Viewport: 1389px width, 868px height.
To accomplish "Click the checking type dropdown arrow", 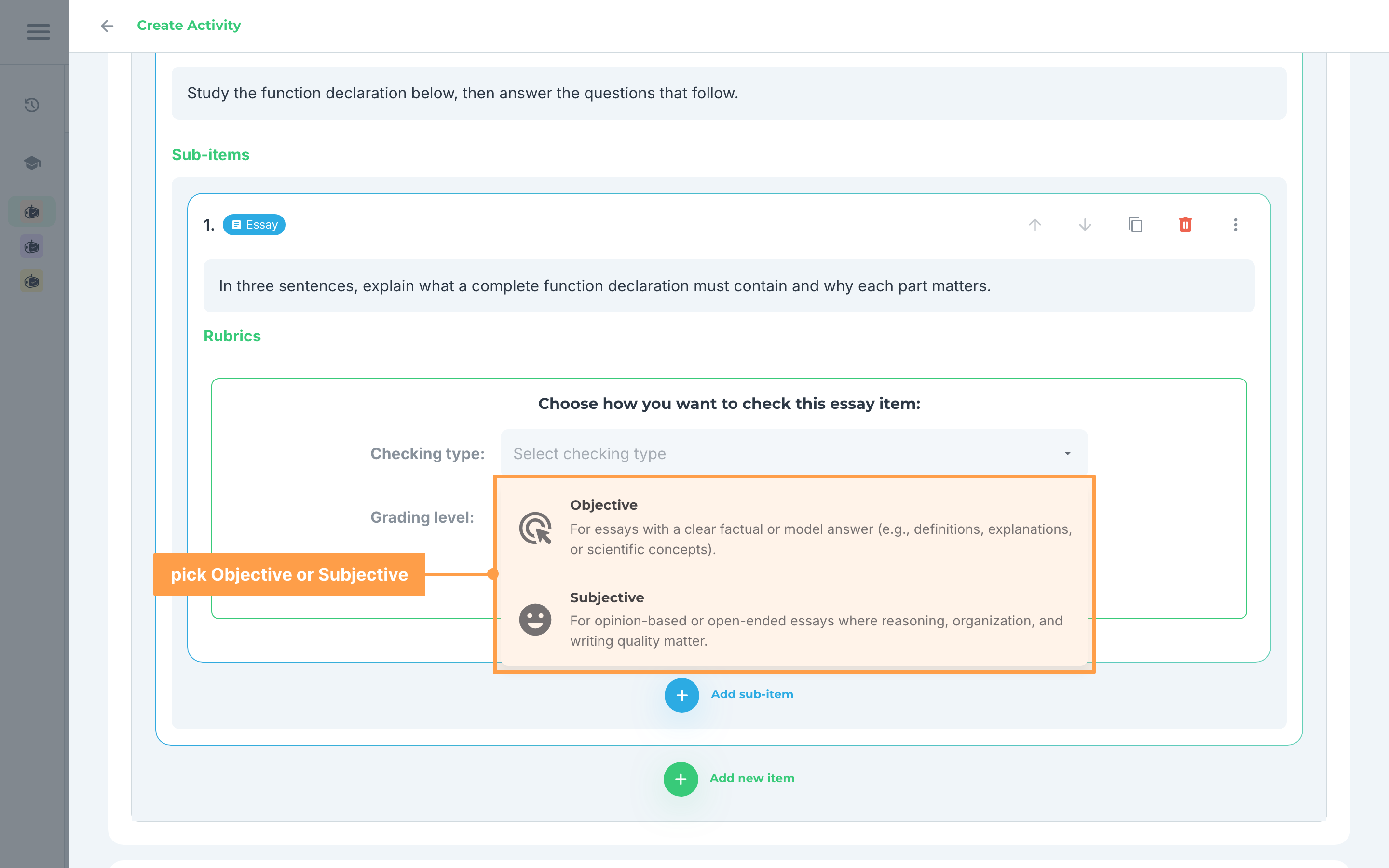I will pyautogui.click(x=1068, y=453).
